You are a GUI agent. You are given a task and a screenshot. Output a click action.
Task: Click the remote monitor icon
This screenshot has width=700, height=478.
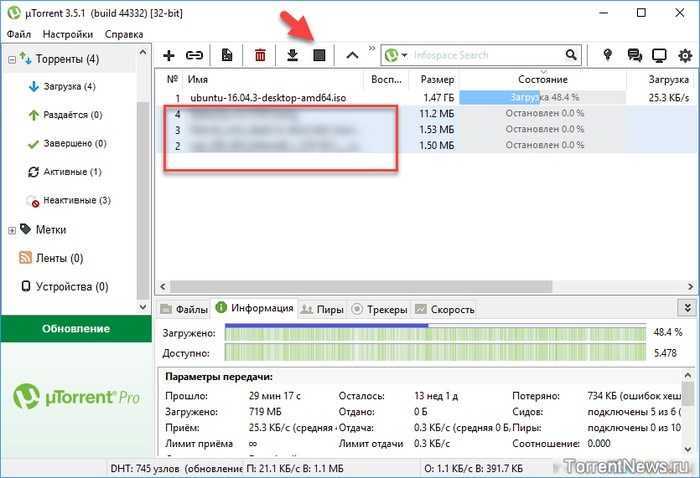659,55
